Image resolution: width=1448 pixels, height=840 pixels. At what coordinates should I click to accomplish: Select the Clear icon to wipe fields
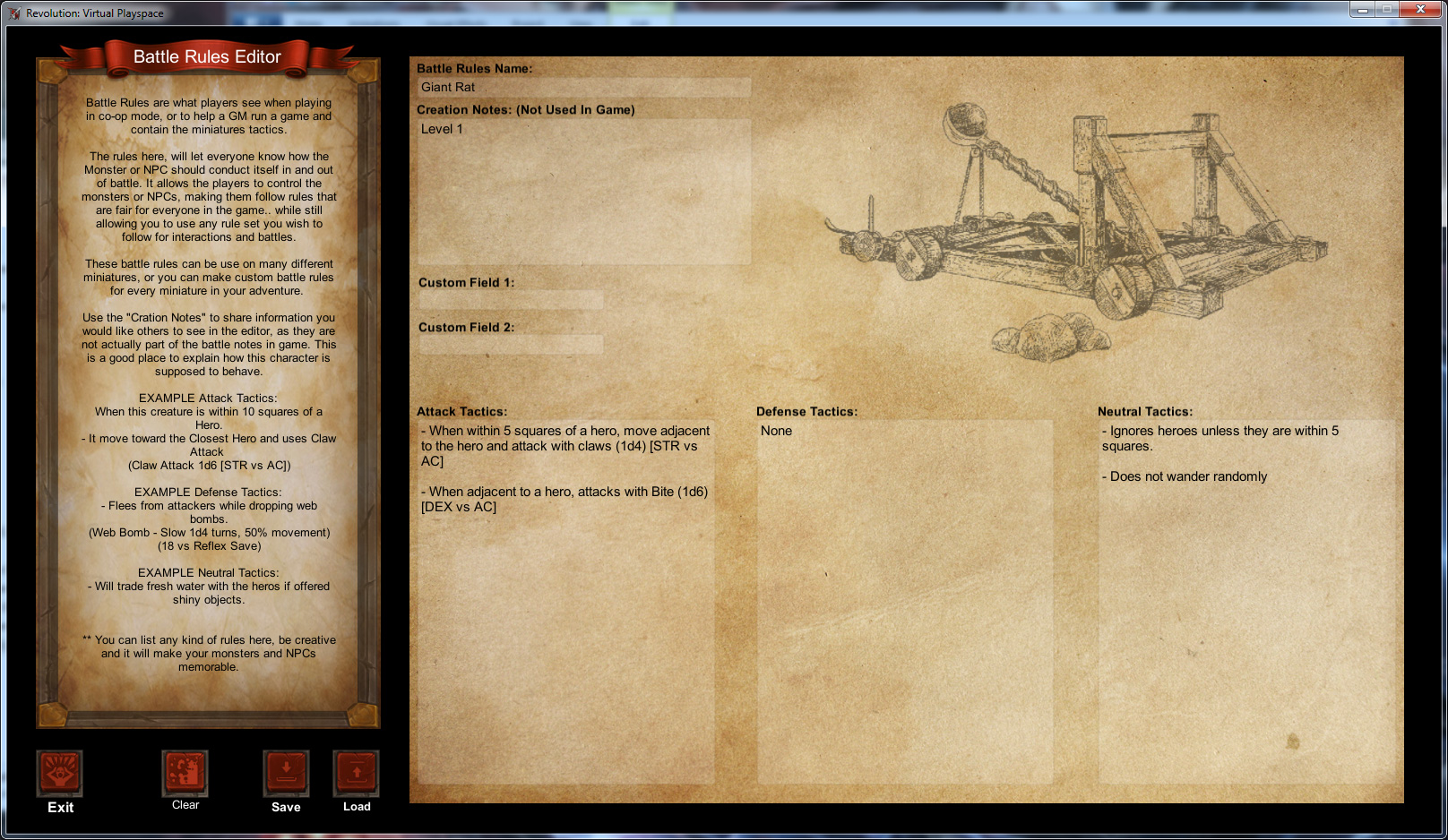pos(185,772)
